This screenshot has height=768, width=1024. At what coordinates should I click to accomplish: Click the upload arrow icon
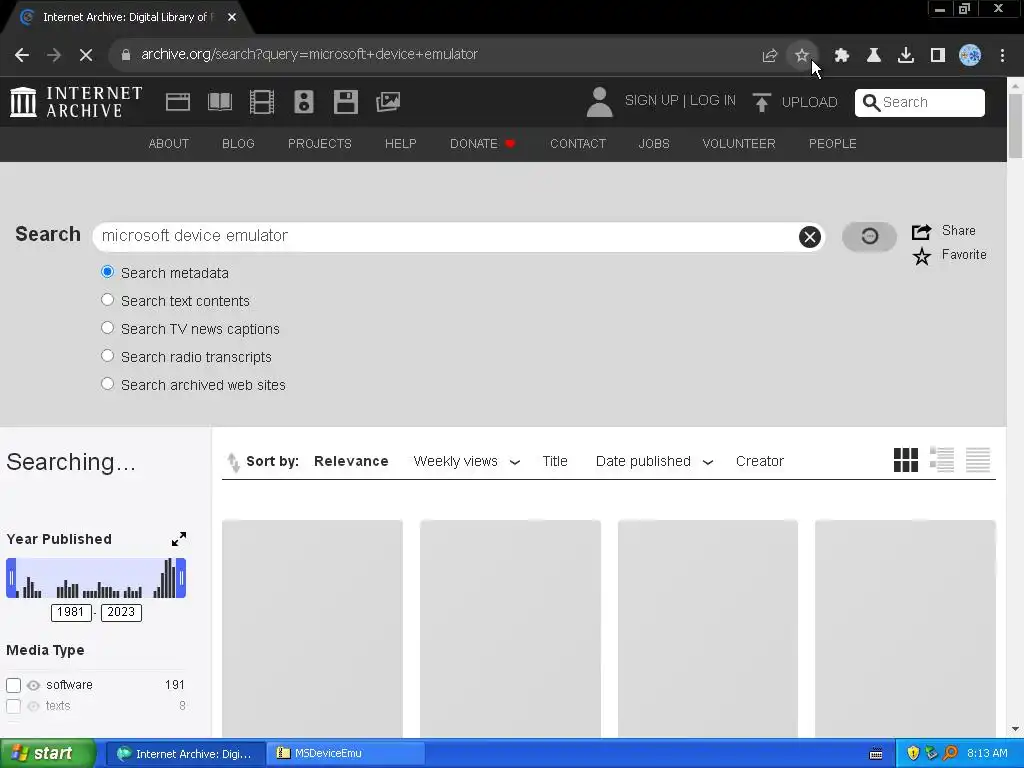761,102
